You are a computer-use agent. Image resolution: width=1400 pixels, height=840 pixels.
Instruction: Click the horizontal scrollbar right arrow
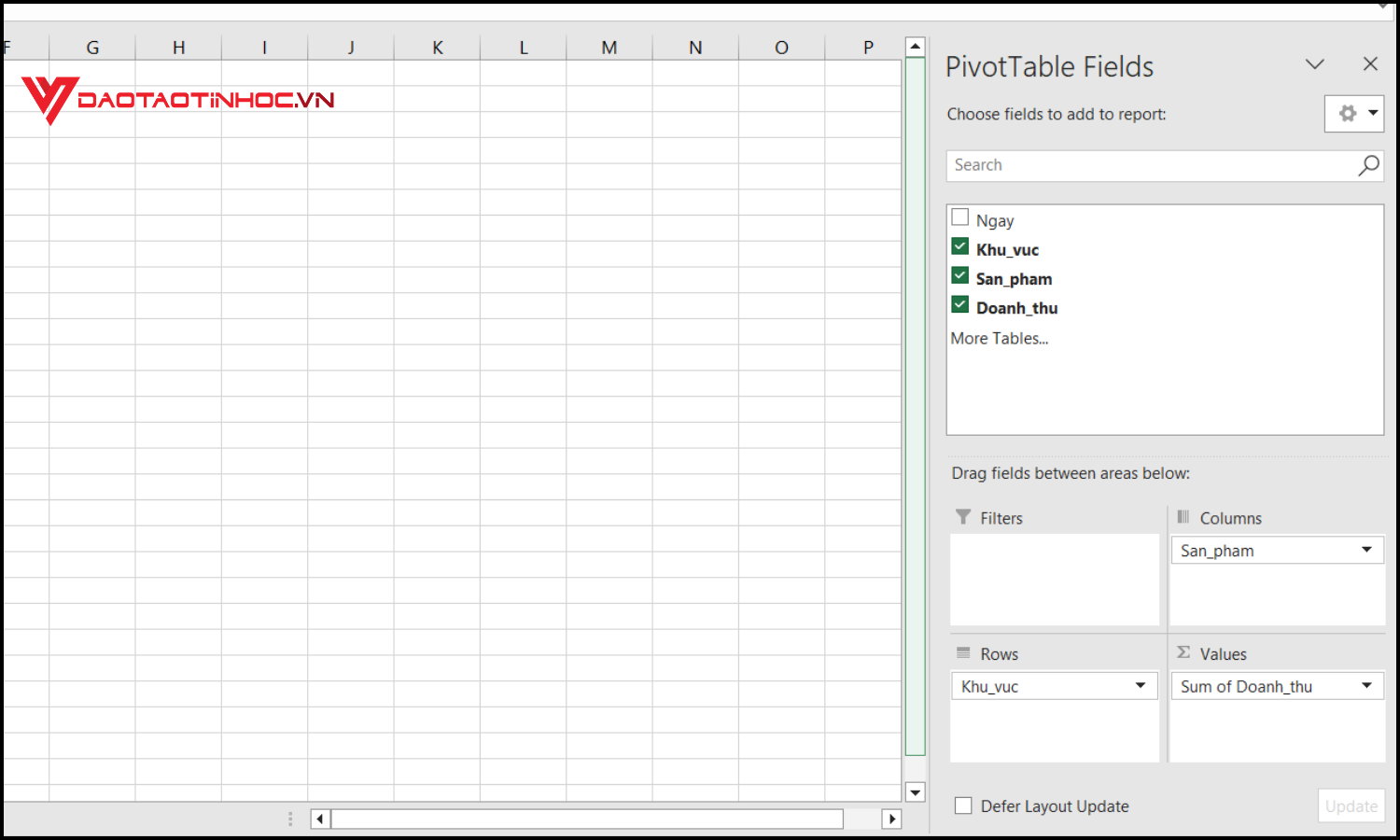tap(892, 818)
